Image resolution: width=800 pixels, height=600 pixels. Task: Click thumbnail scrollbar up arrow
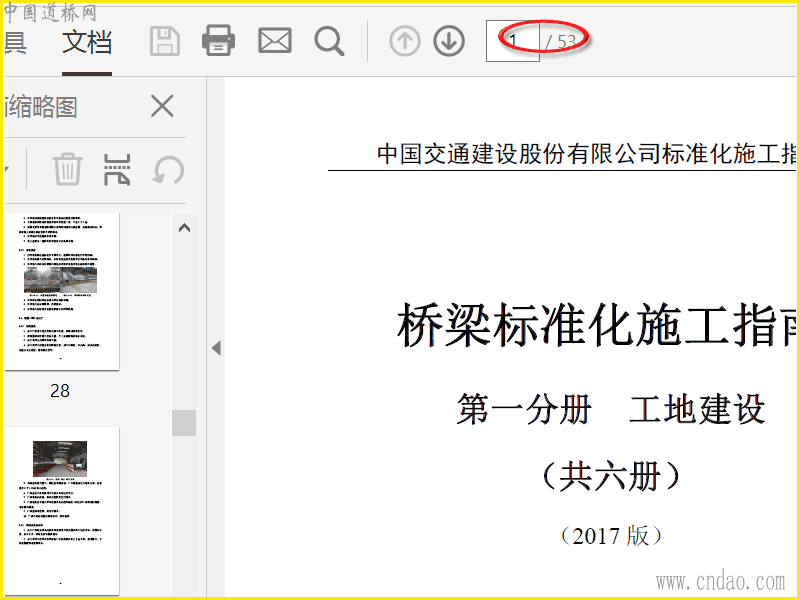coord(184,228)
